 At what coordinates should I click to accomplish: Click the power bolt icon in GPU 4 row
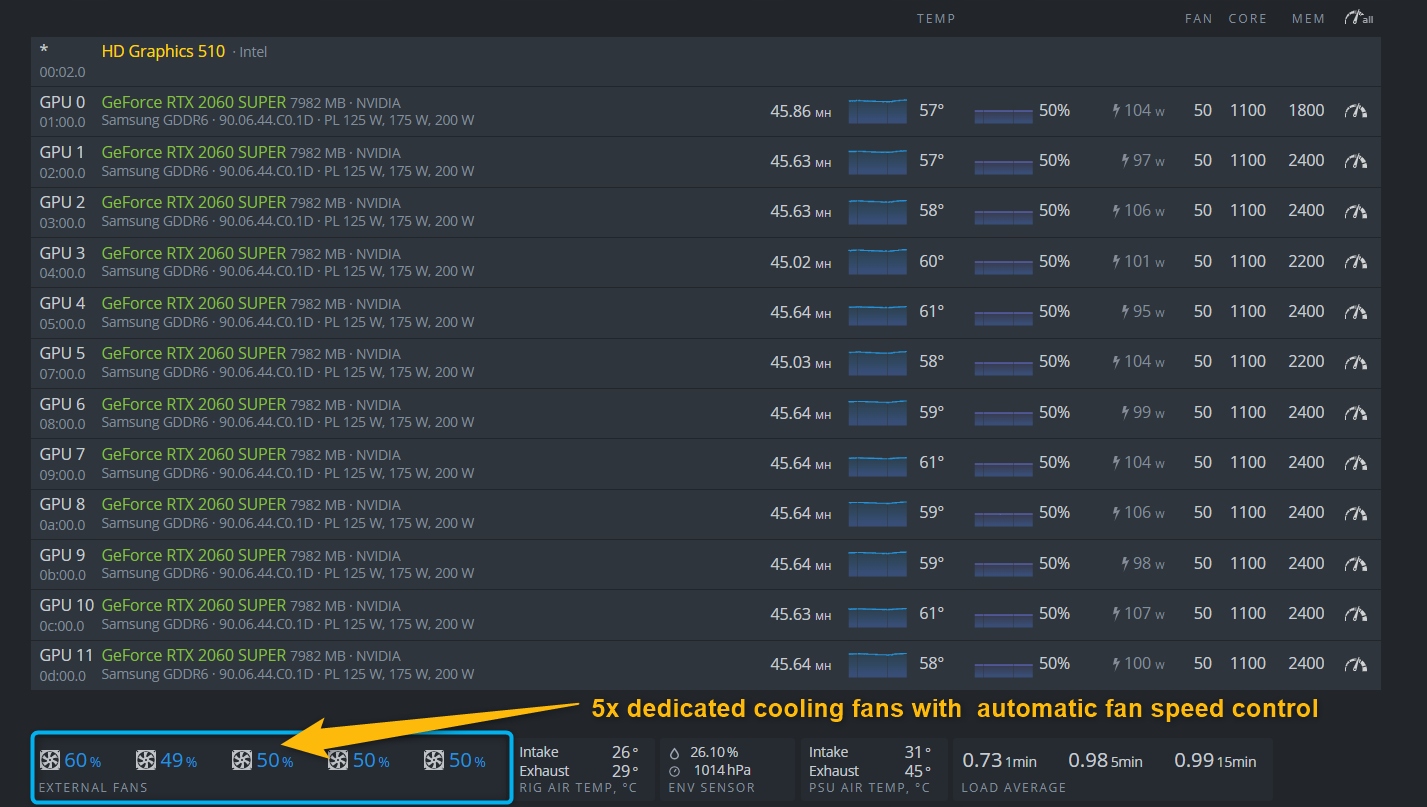1126,312
